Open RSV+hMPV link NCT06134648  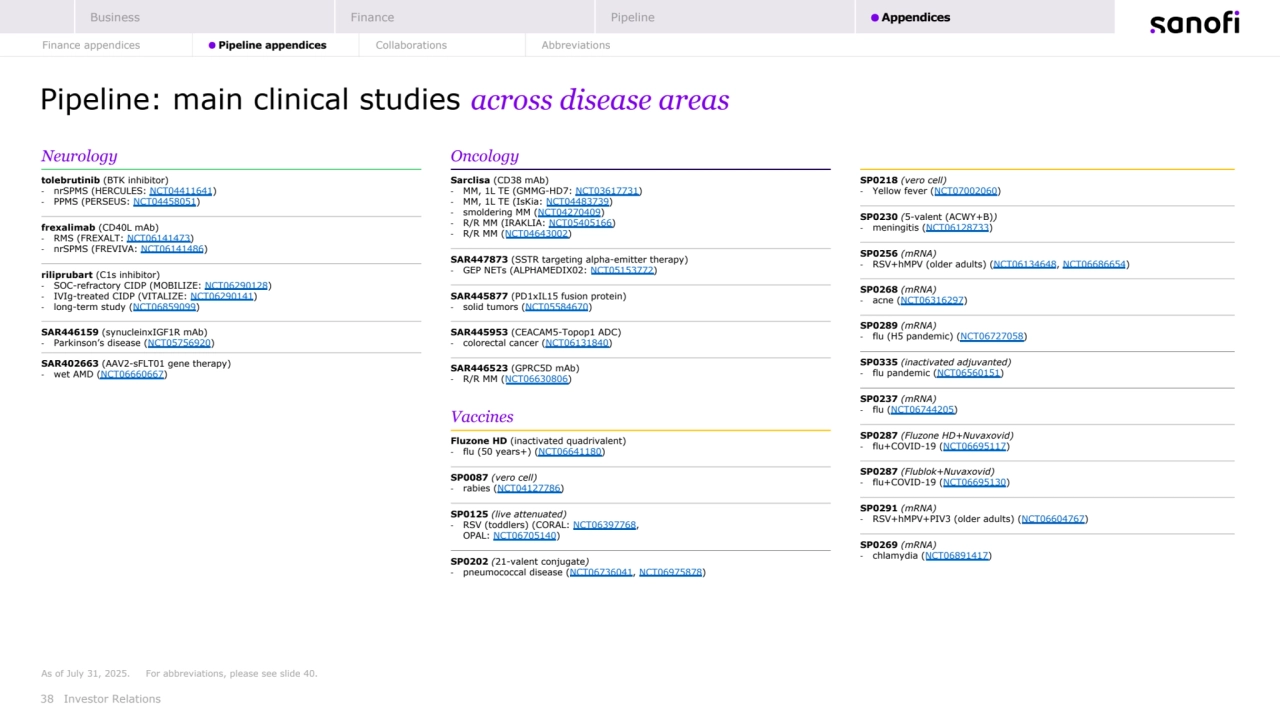click(1025, 265)
